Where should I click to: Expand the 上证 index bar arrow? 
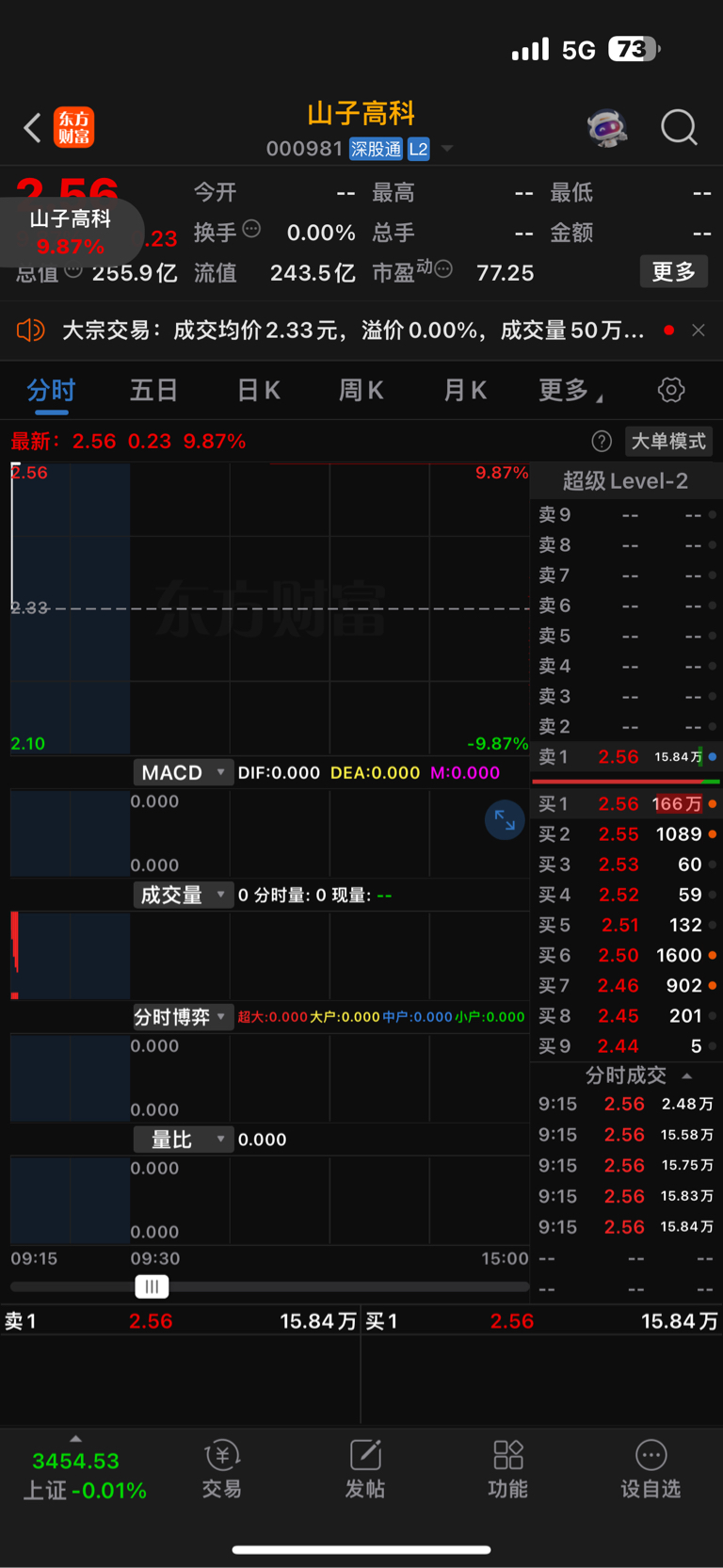pos(75,1439)
